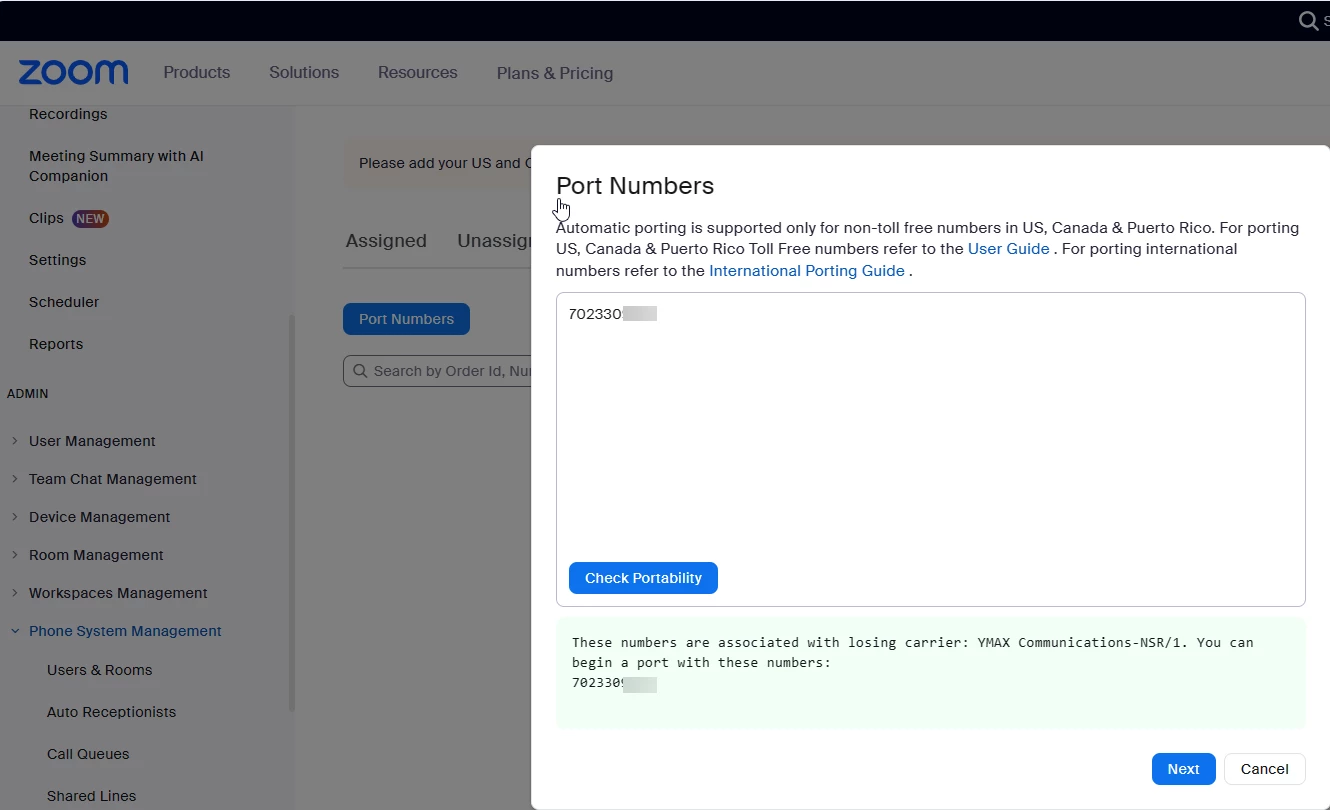Click the Zoom logo
The height and width of the screenshot is (810, 1330).
pos(73,72)
